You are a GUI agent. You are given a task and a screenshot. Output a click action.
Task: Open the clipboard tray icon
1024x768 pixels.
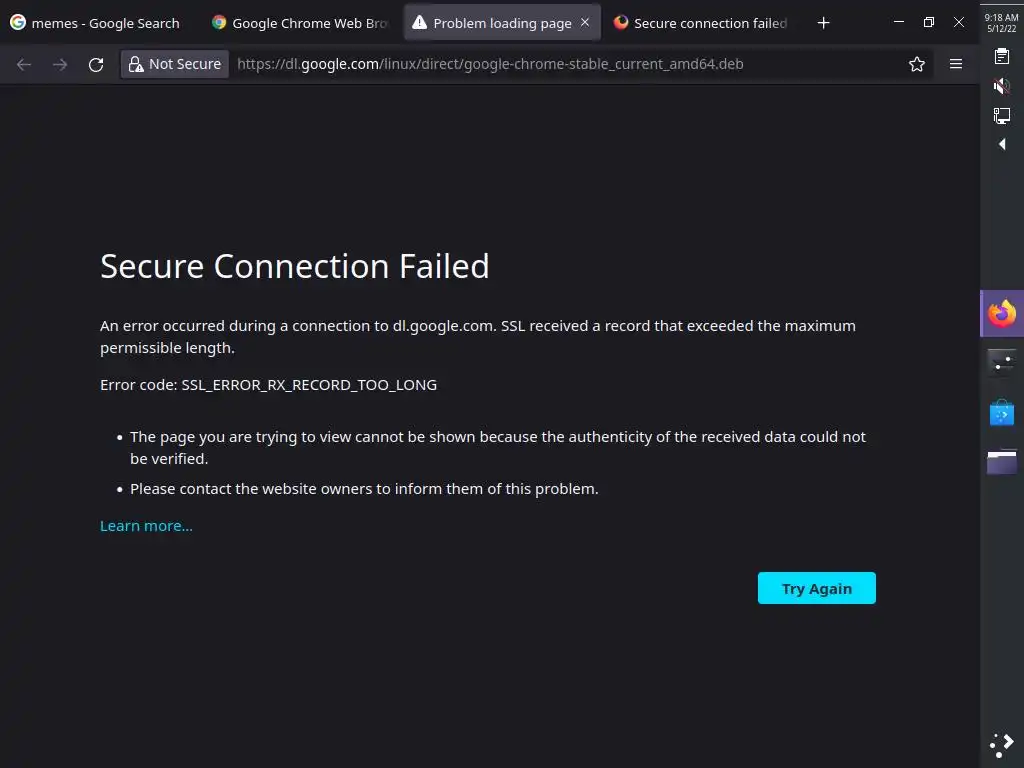(x=1002, y=57)
